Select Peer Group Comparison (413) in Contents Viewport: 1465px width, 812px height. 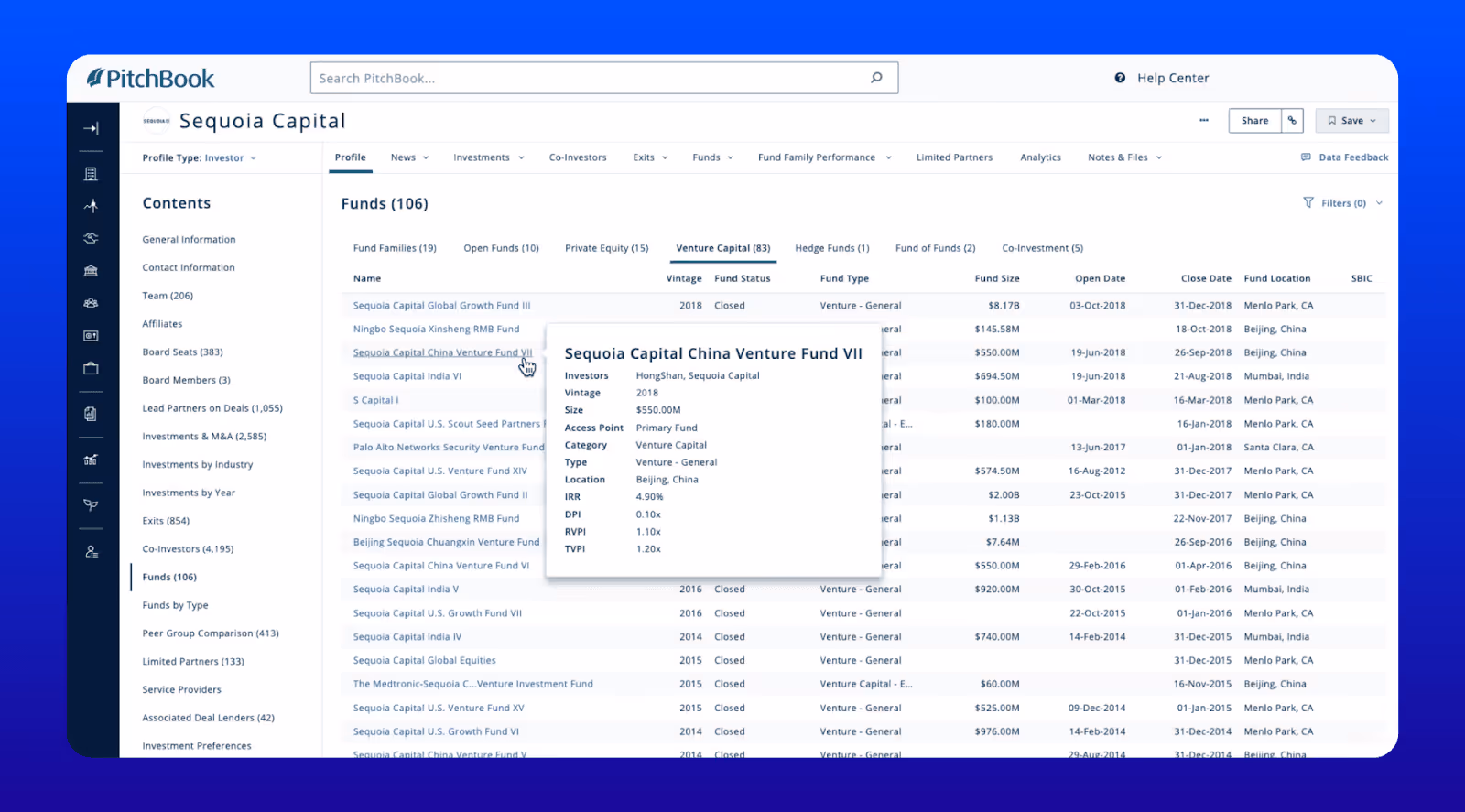click(x=211, y=633)
